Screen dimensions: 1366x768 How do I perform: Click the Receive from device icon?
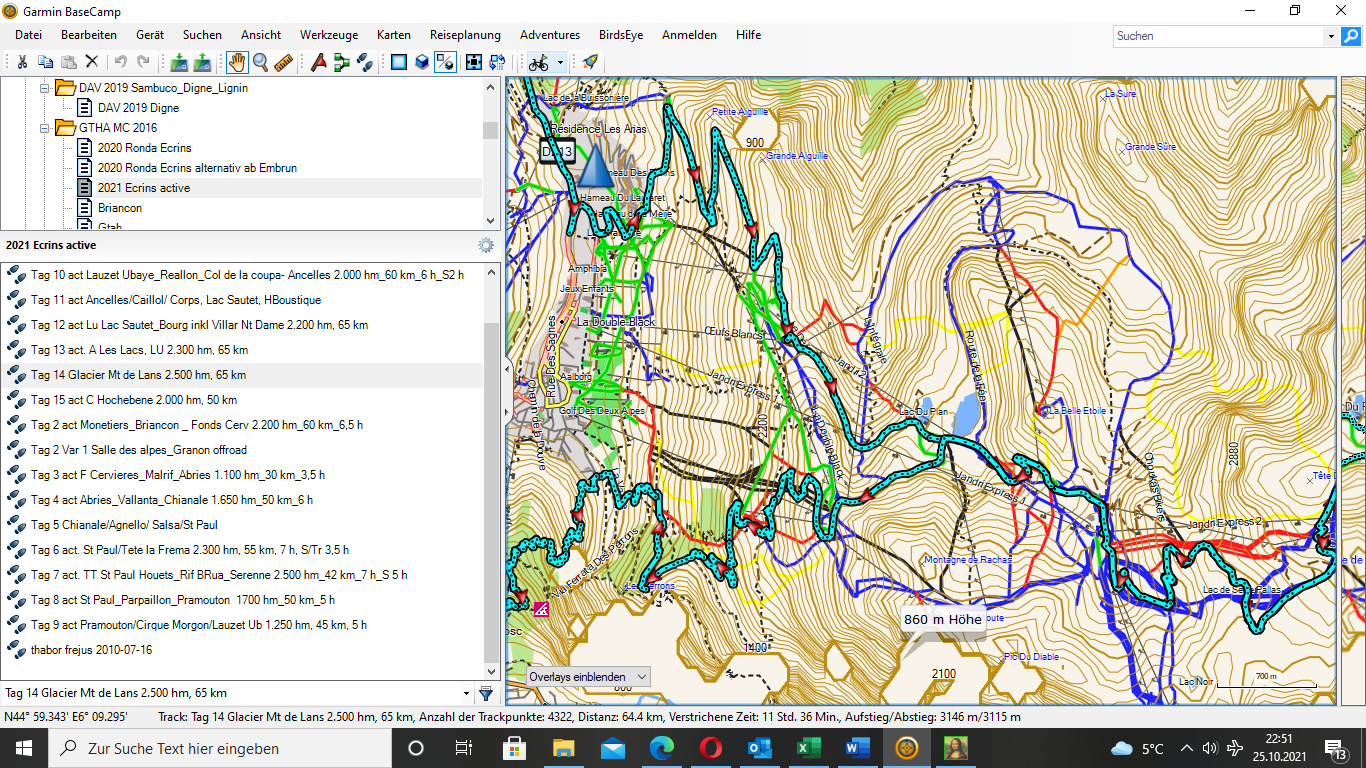tap(179, 62)
